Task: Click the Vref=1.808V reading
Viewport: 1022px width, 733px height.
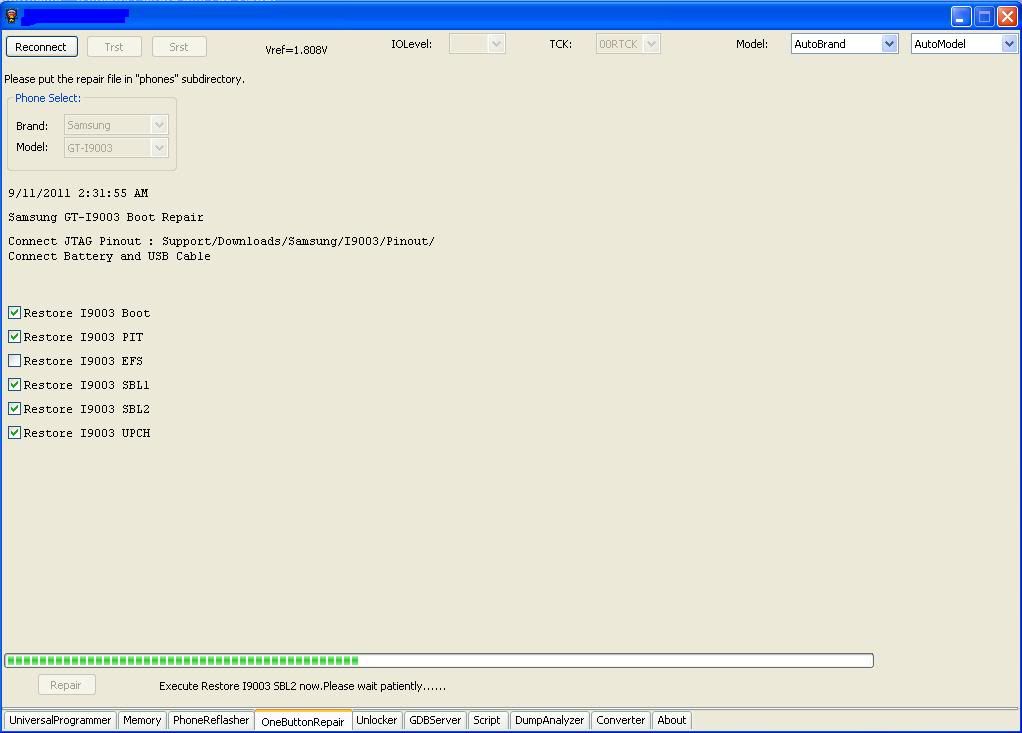Action: 297,50
